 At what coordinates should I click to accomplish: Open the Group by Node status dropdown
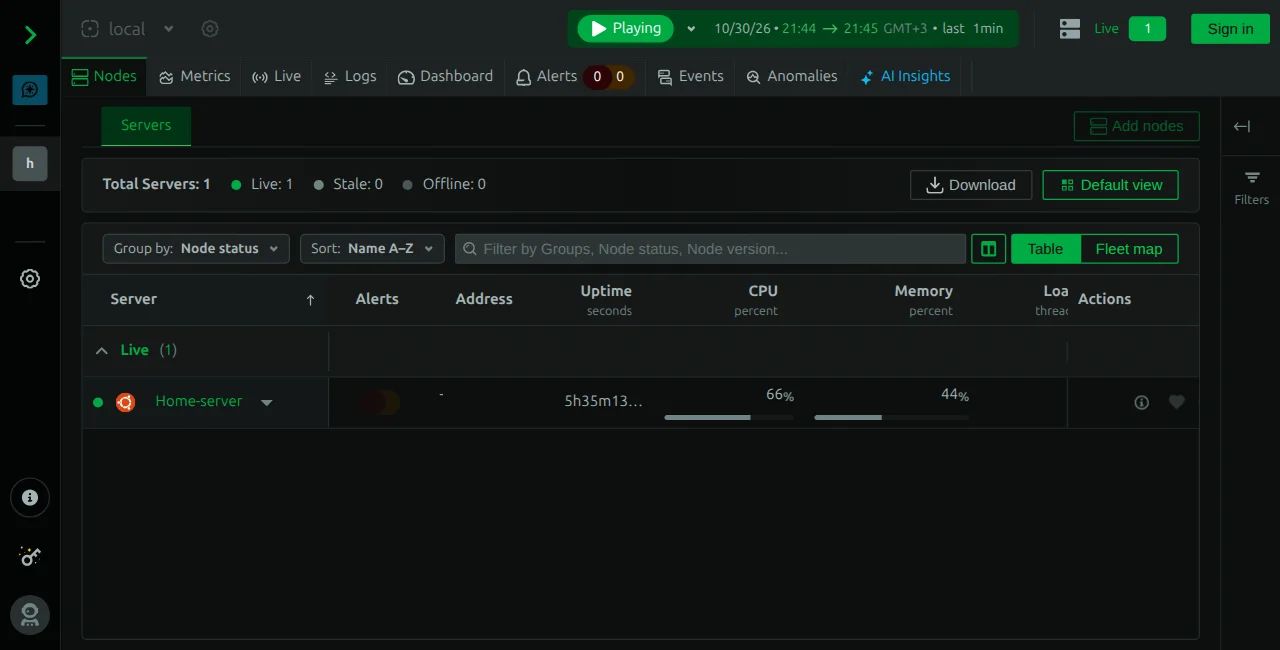point(196,249)
